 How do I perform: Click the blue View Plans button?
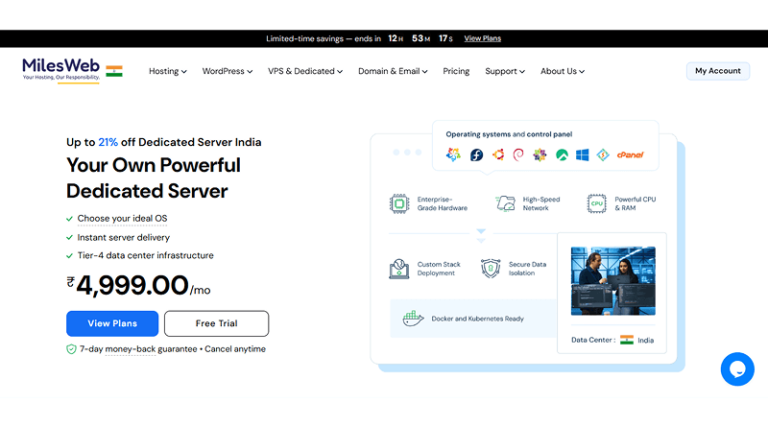pyautogui.click(x=112, y=324)
